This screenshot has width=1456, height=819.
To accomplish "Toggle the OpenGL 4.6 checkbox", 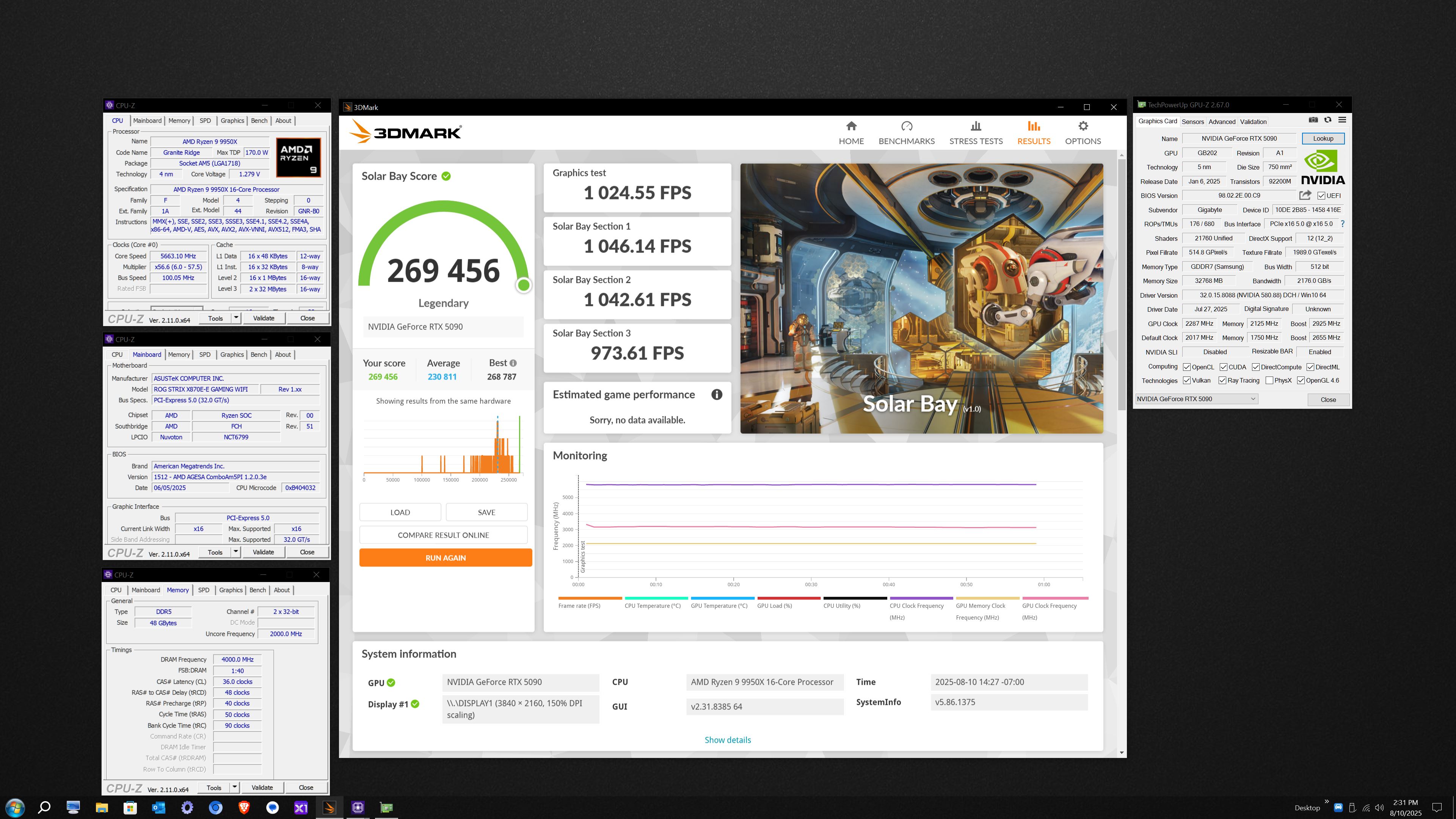I will click(1301, 380).
